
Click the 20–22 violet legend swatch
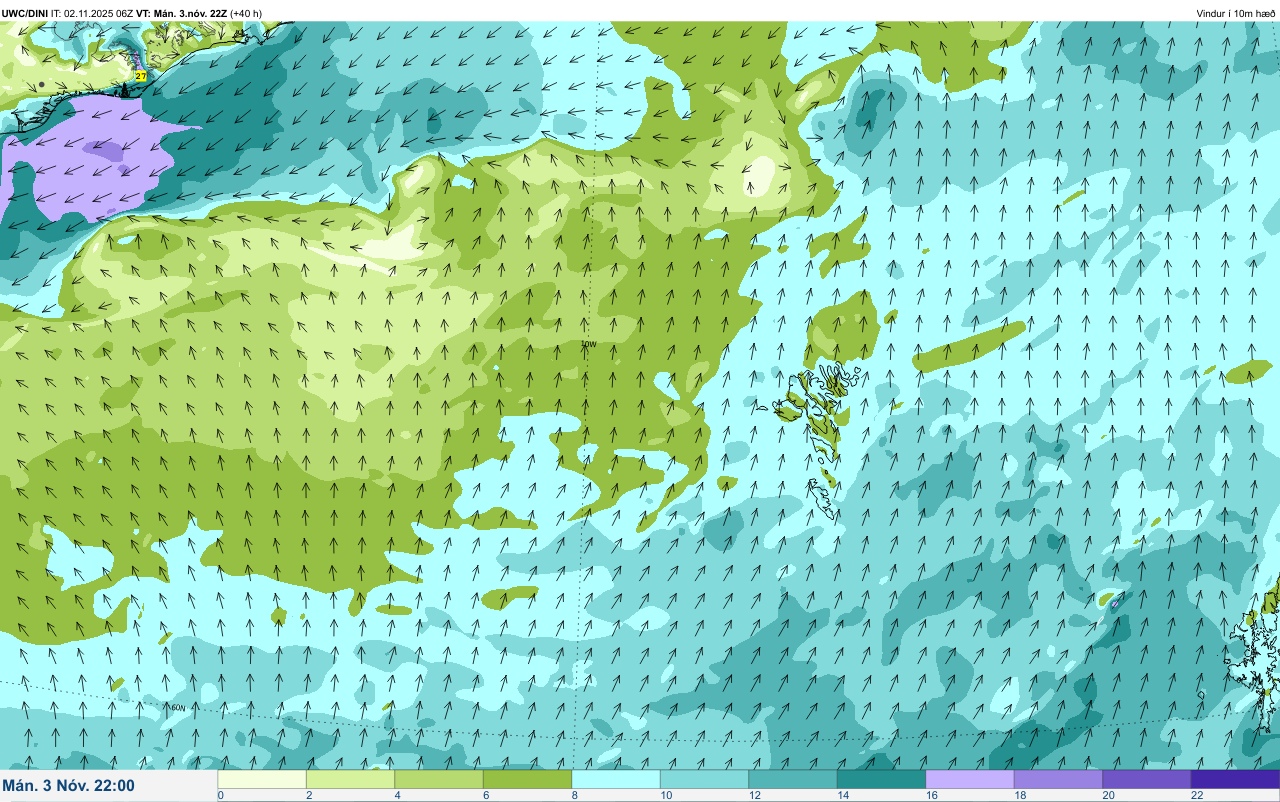pyautogui.click(x=1147, y=779)
